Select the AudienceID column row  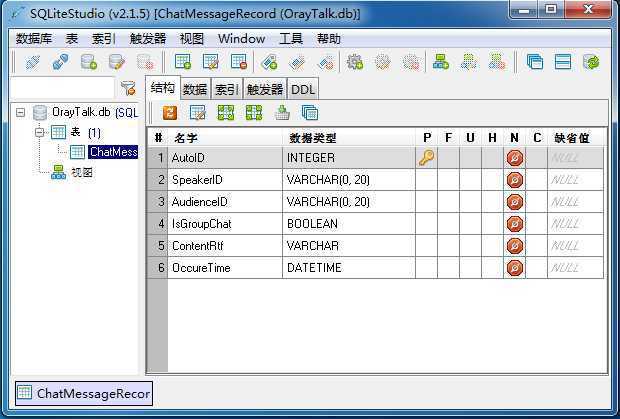coord(375,202)
